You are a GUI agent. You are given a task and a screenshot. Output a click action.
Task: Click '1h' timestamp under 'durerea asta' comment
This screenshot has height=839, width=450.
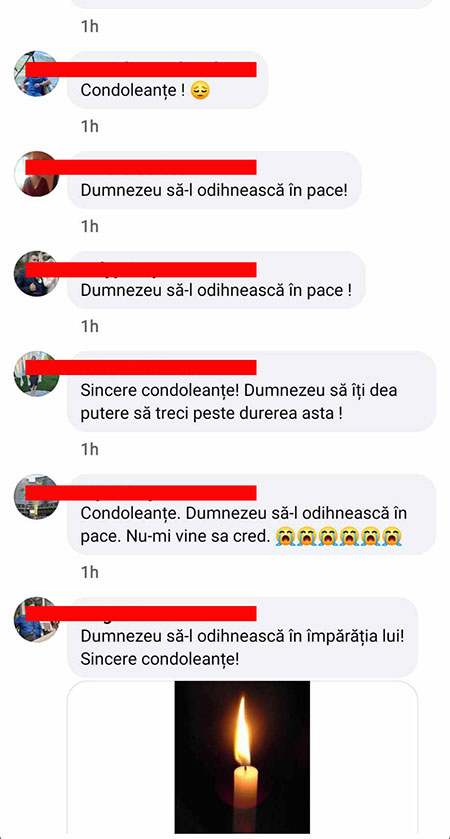90,449
